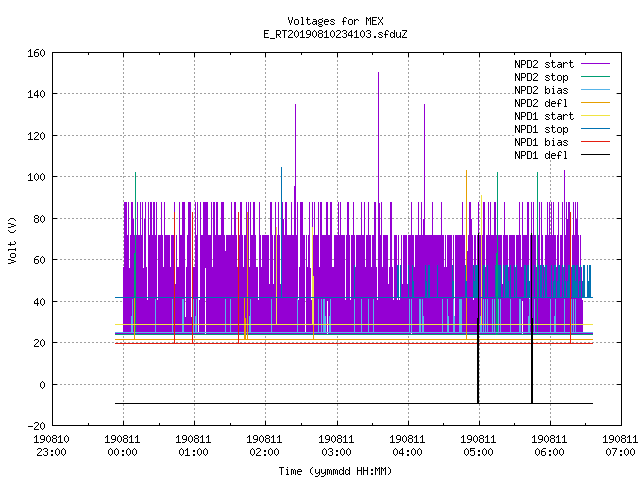Select the filename E_RT20190810234103.sfduZ subtitle
This screenshot has width=640, height=480.
[335, 34]
